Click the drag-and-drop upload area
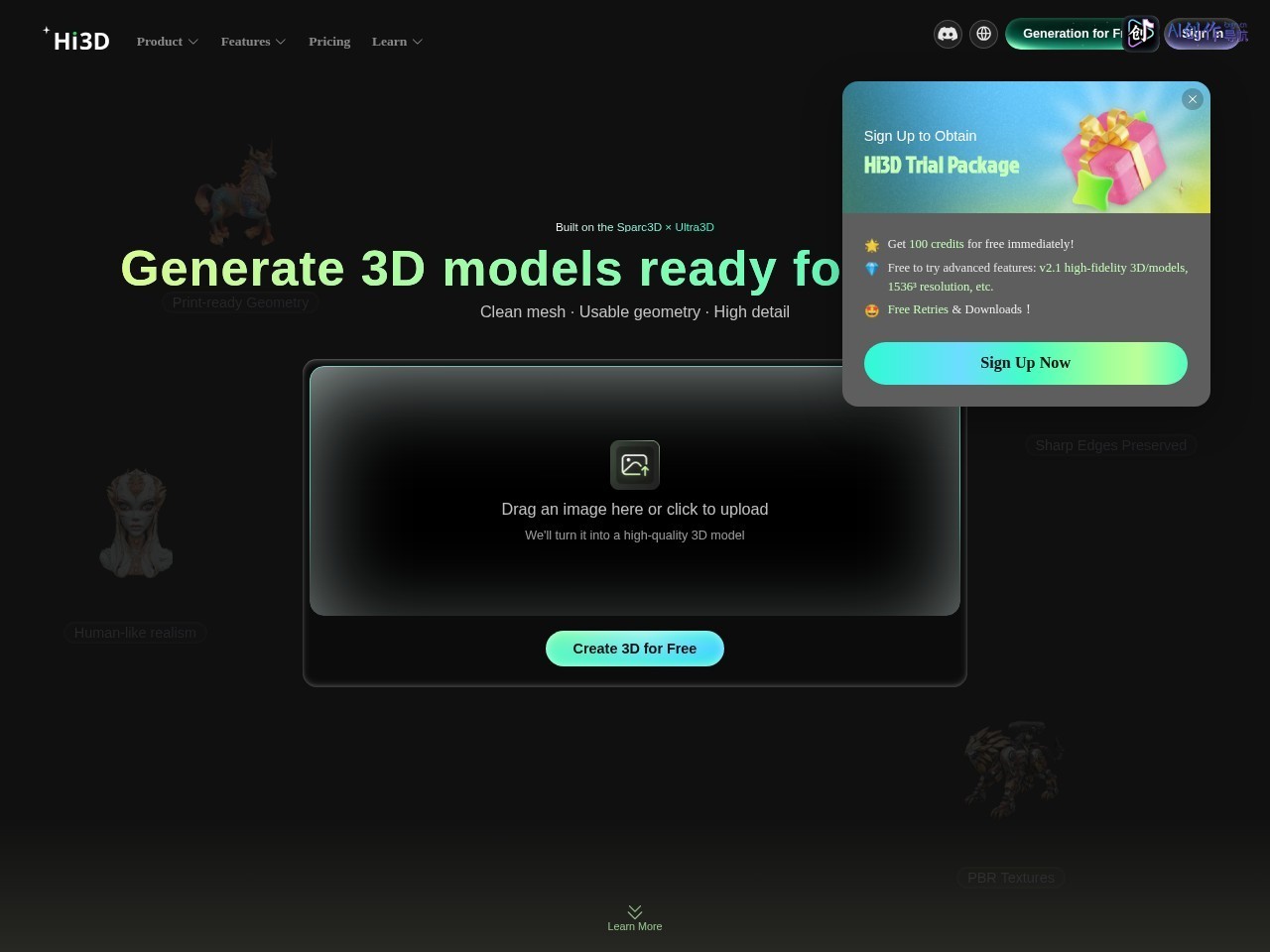The image size is (1270, 952). (x=635, y=491)
